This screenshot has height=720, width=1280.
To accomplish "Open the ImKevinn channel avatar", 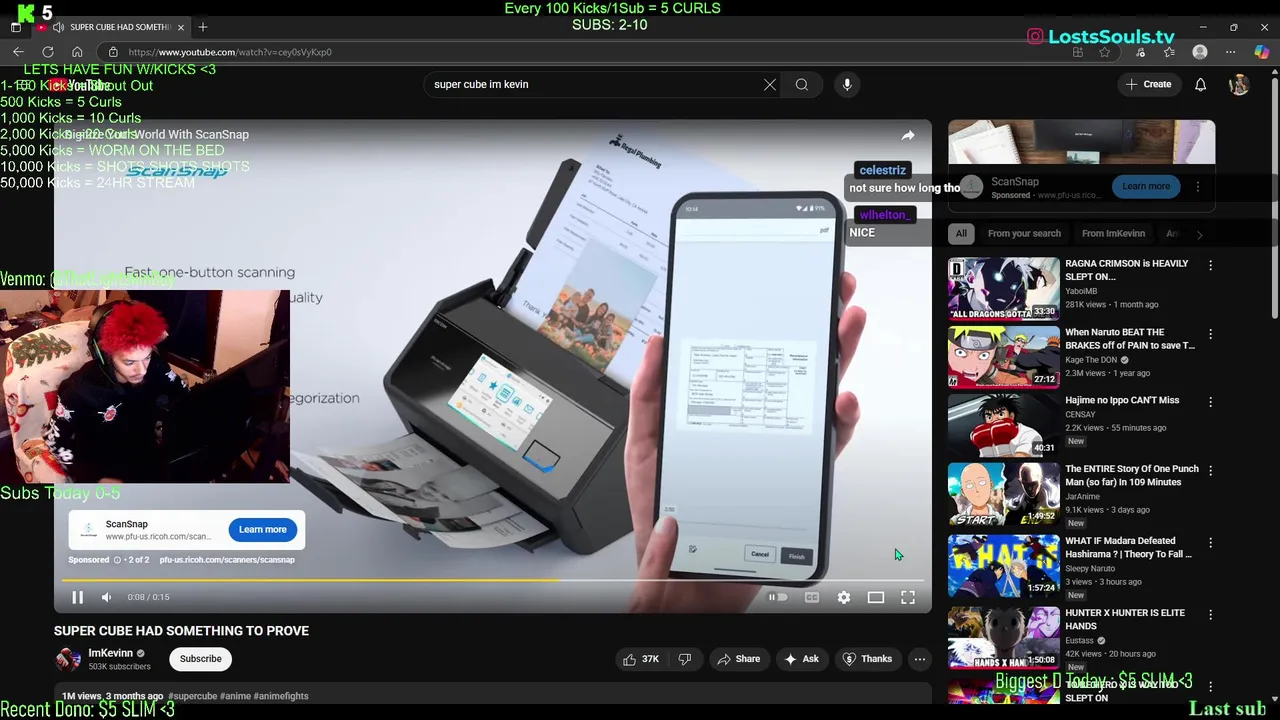I will 67,659.
